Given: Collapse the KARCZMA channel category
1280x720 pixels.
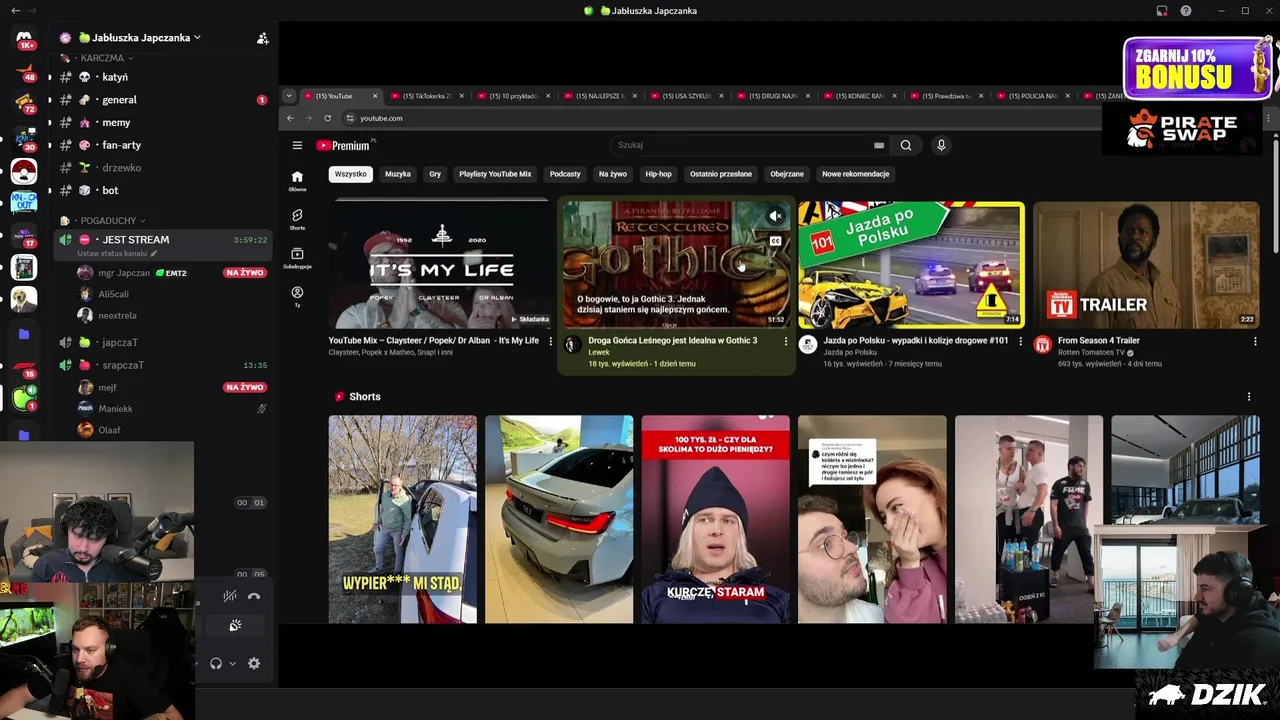Looking at the screenshot, I should 102,58.
